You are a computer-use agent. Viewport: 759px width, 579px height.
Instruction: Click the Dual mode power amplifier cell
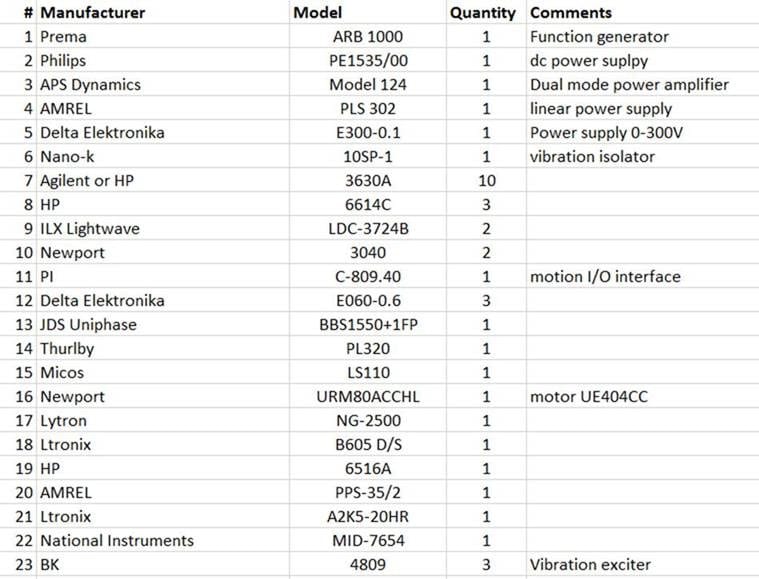click(x=643, y=84)
